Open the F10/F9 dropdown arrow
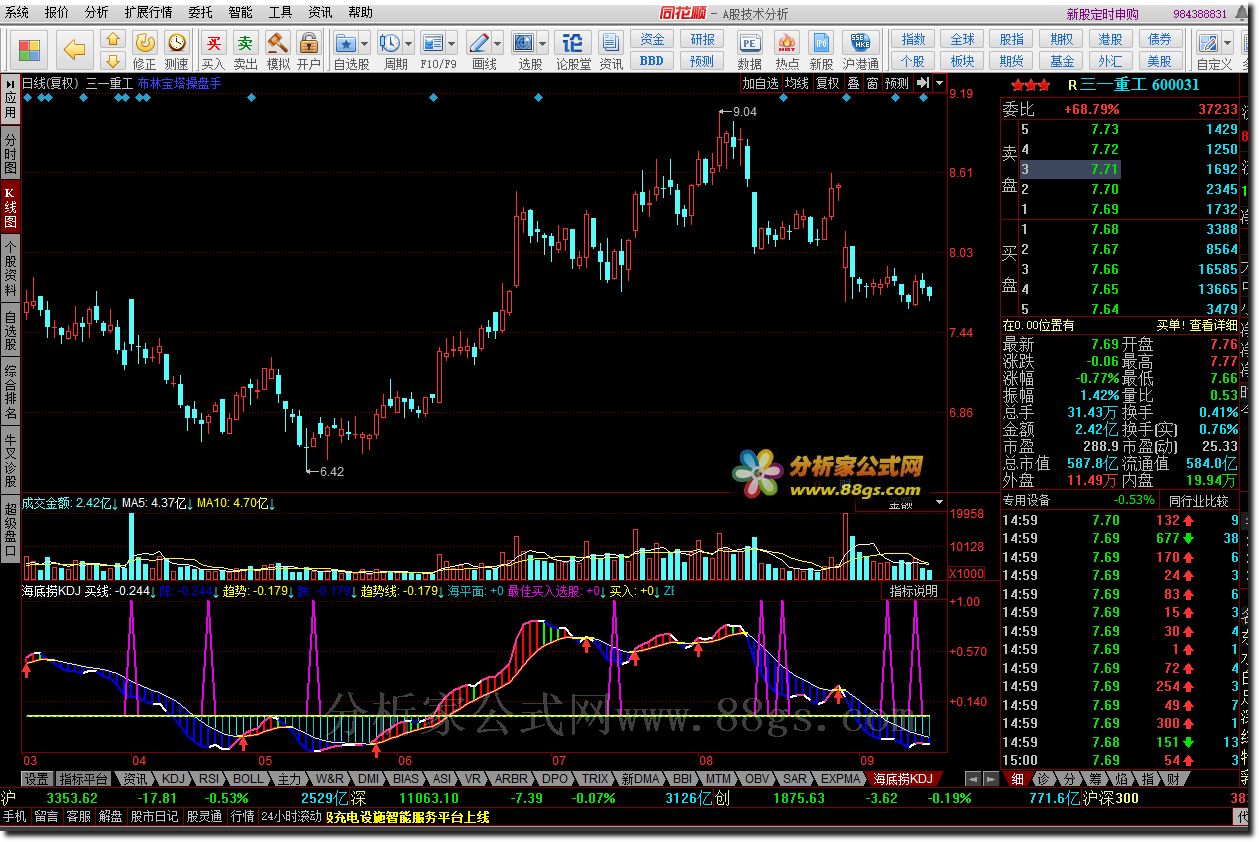Viewport: 1260px width, 842px height. [452, 43]
